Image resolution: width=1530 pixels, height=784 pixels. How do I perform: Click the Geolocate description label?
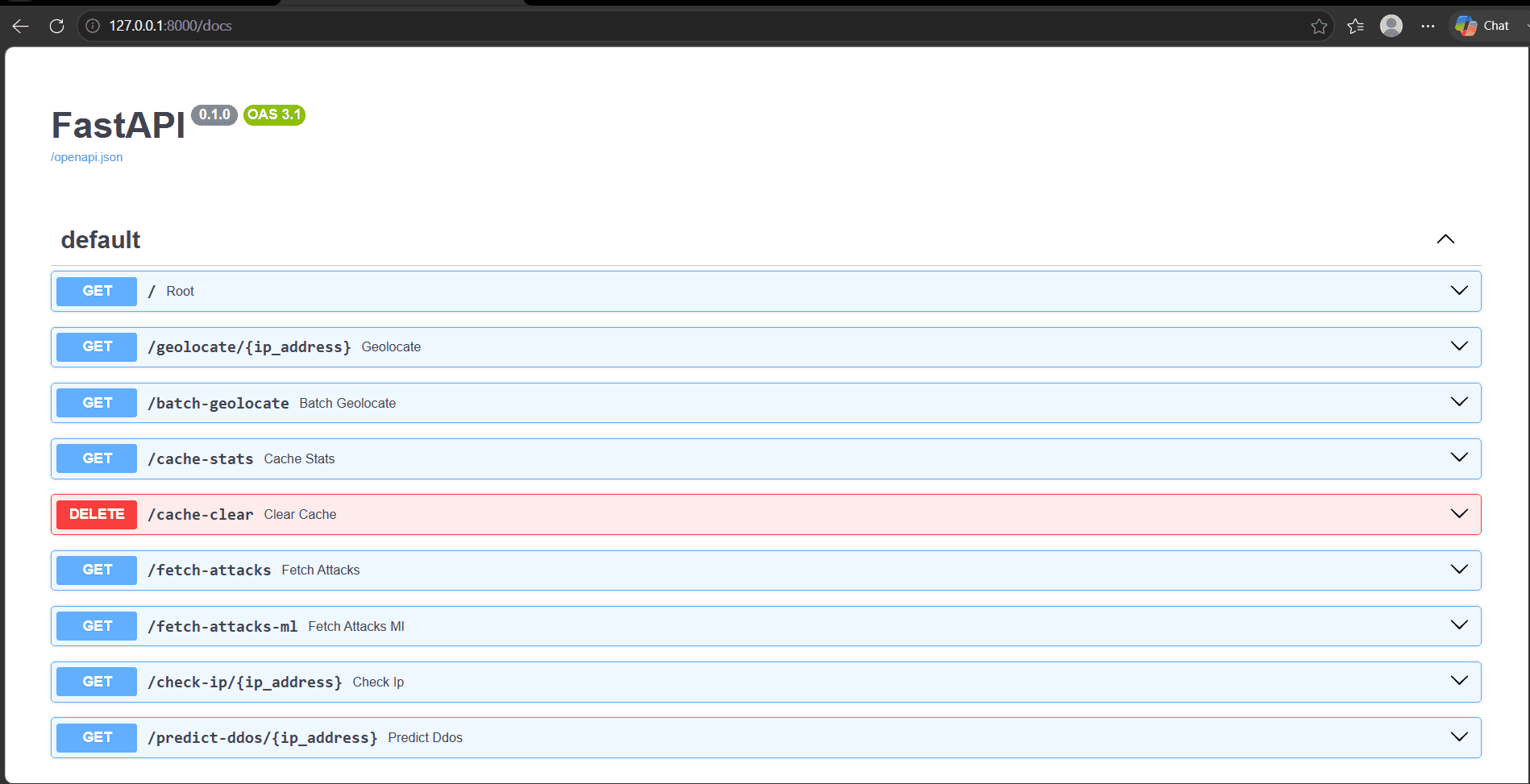[391, 346]
